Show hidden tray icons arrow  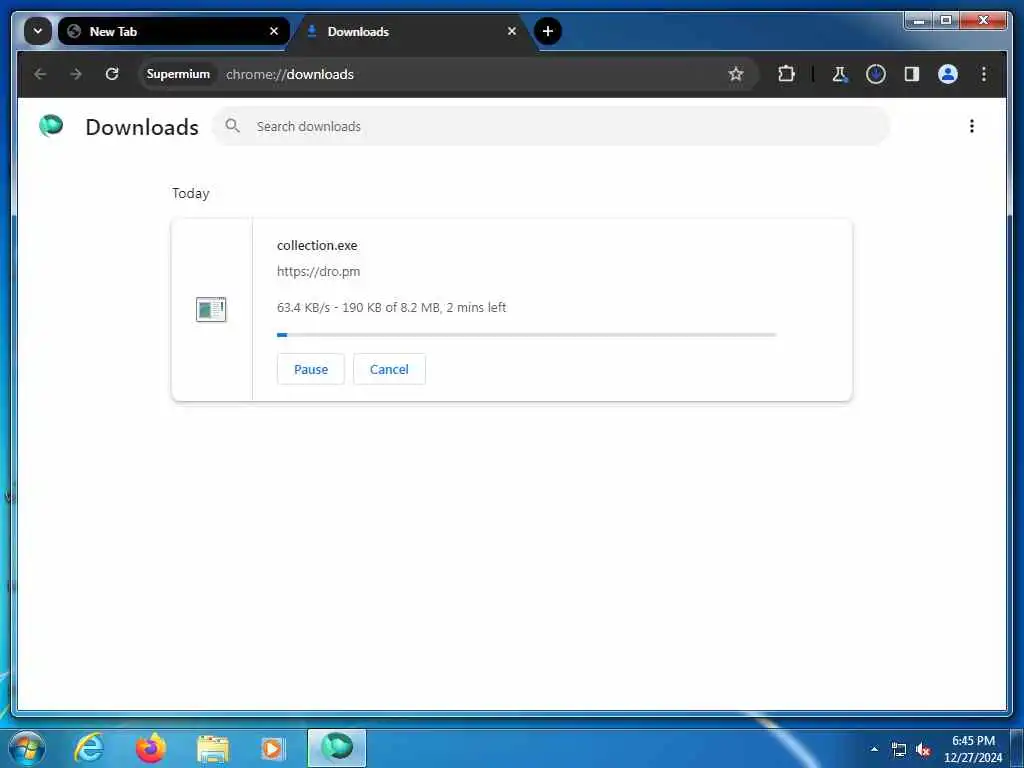pyautogui.click(x=874, y=749)
